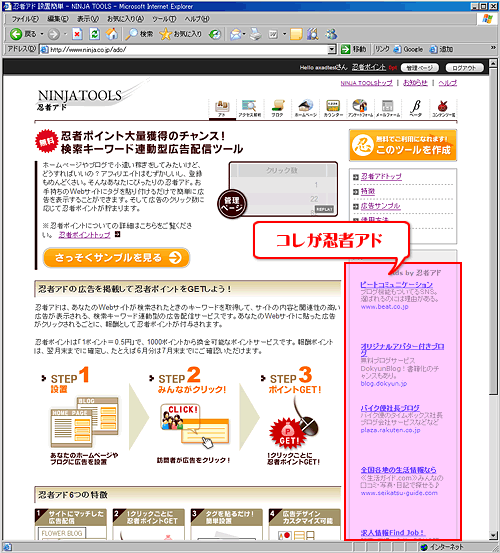
Task: Click the vertical scrollbar down arrow
Action: click(x=494, y=535)
